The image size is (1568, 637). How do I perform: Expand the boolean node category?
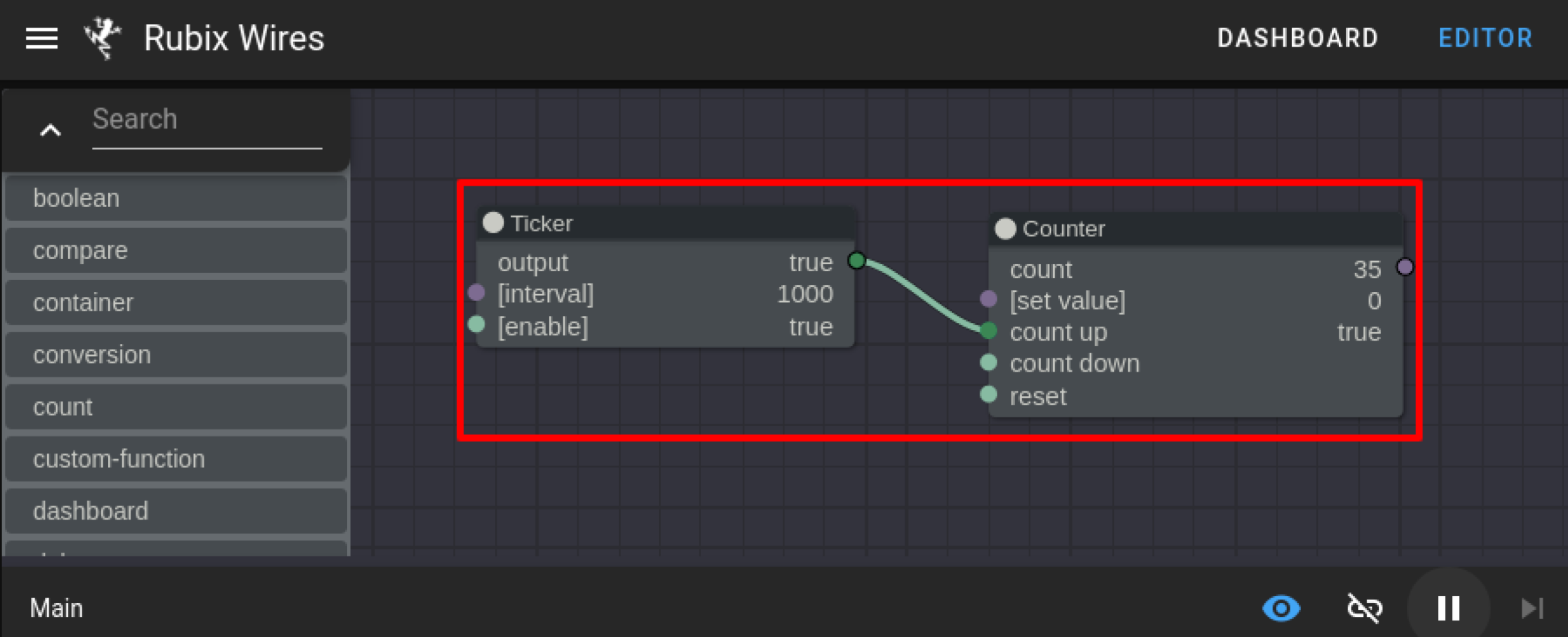pyautogui.click(x=176, y=198)
